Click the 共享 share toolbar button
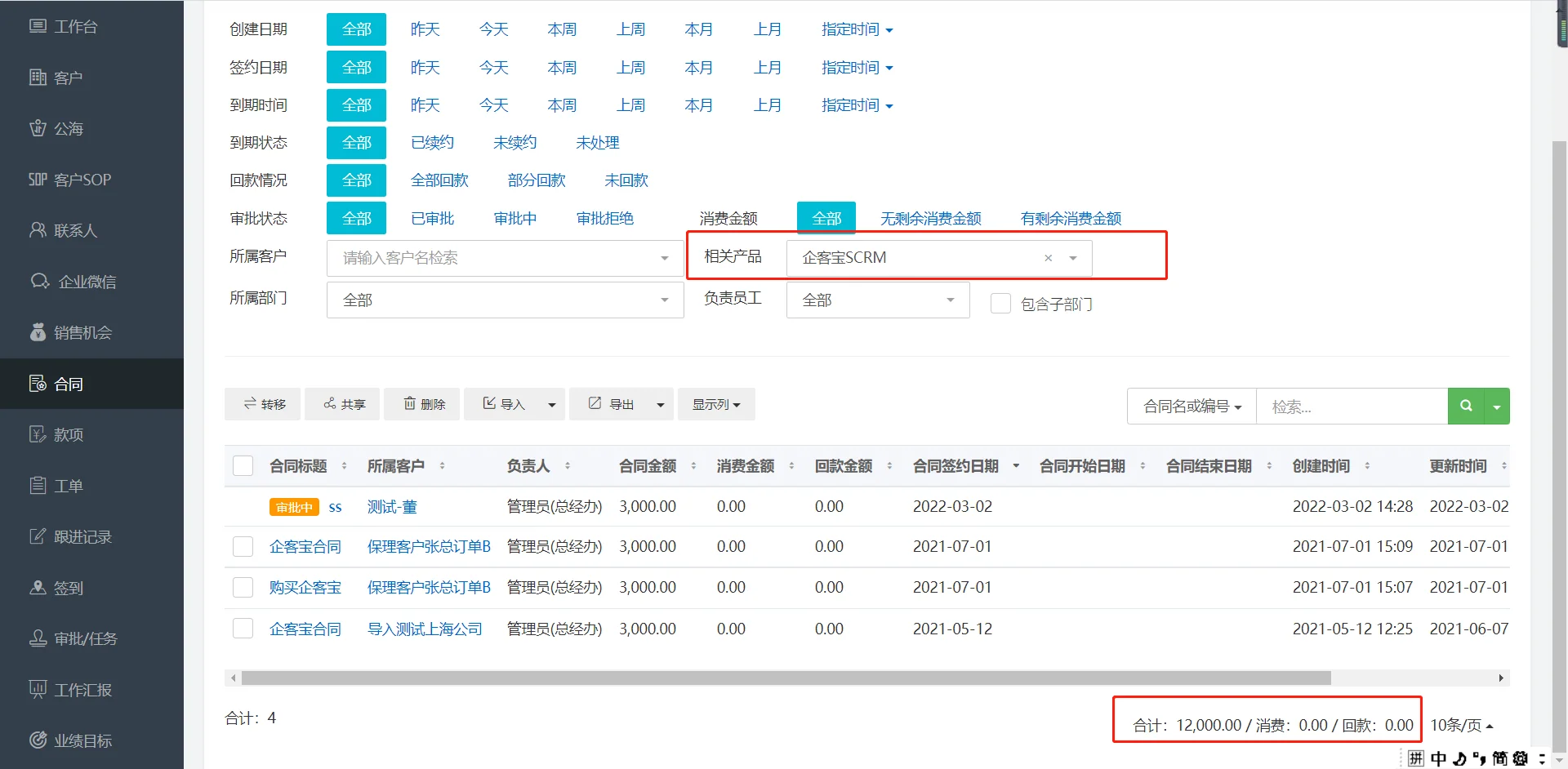Screen dimensions: 1568x769 (342, 404)
